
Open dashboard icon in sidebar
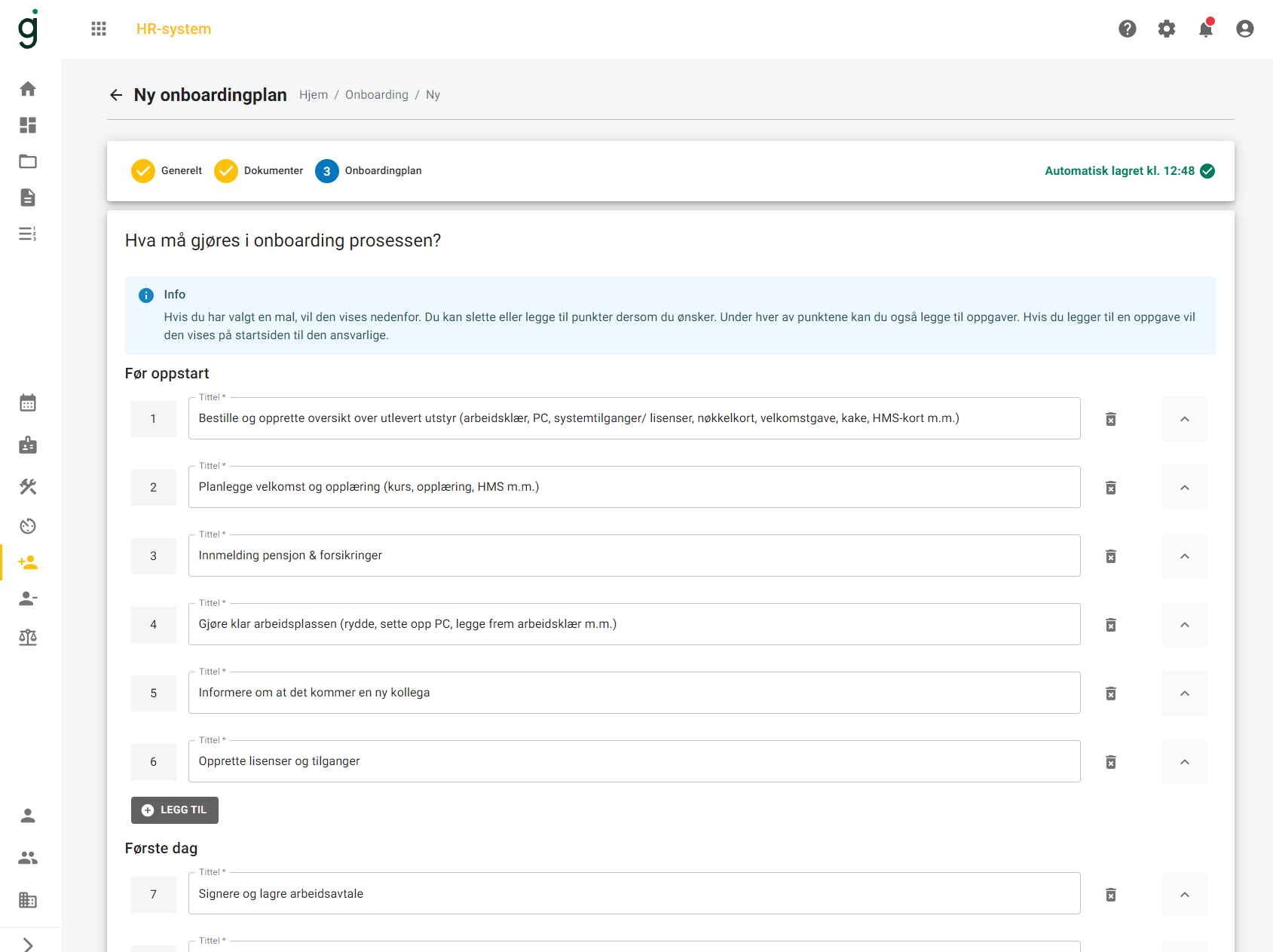(x=28, y=125)
